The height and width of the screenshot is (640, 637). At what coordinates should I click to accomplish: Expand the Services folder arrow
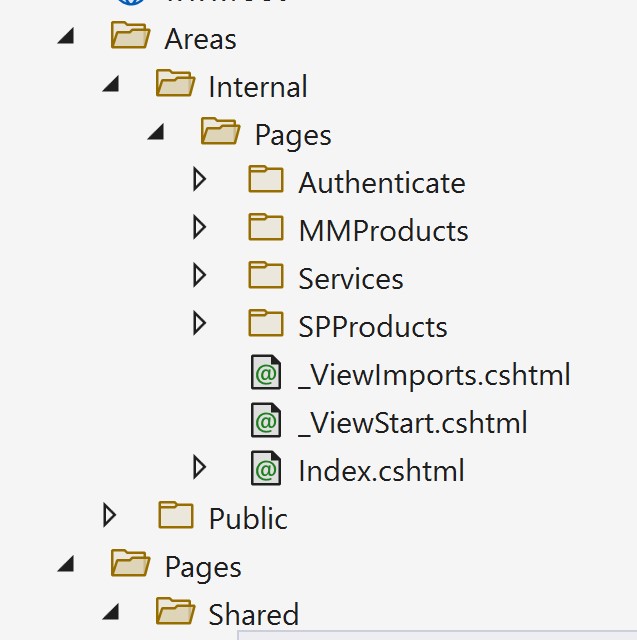[x=199, y=275]
